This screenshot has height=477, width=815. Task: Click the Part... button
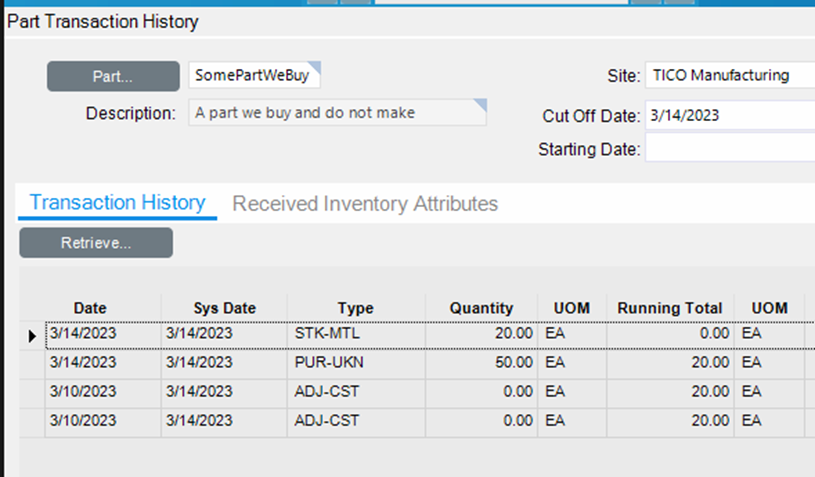(x=112, y=76)
